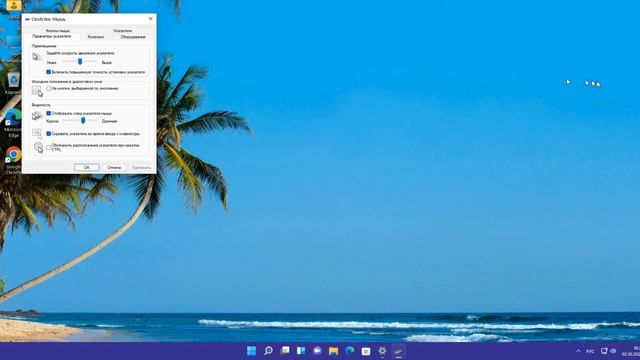The image size is (640, 360).
Task: Click the Применить button
Action: point(141,167)
